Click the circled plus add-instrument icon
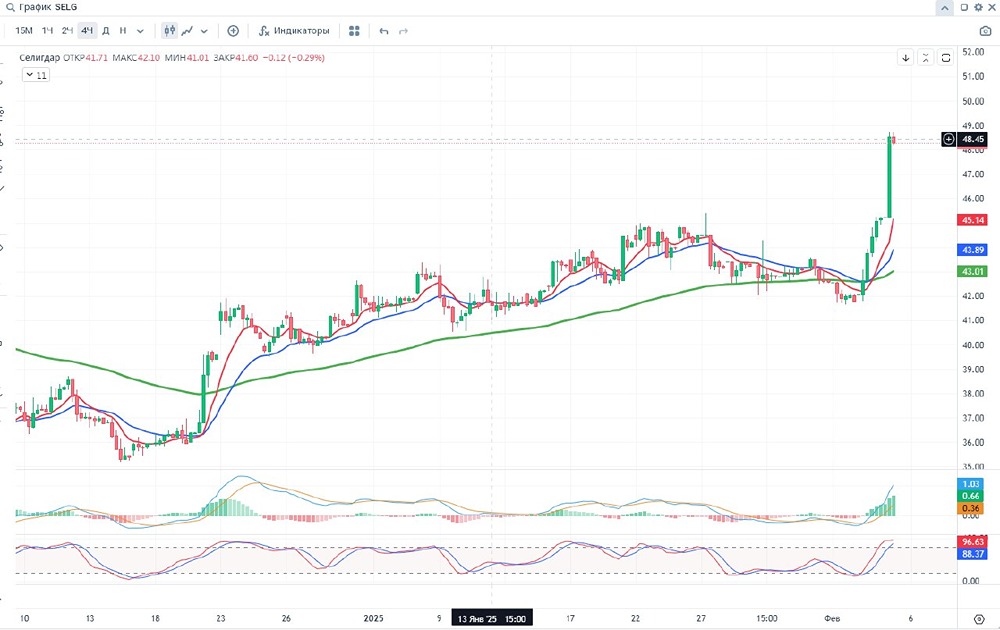The height and width of the screenshot is (630, 1000). point(233,31)
